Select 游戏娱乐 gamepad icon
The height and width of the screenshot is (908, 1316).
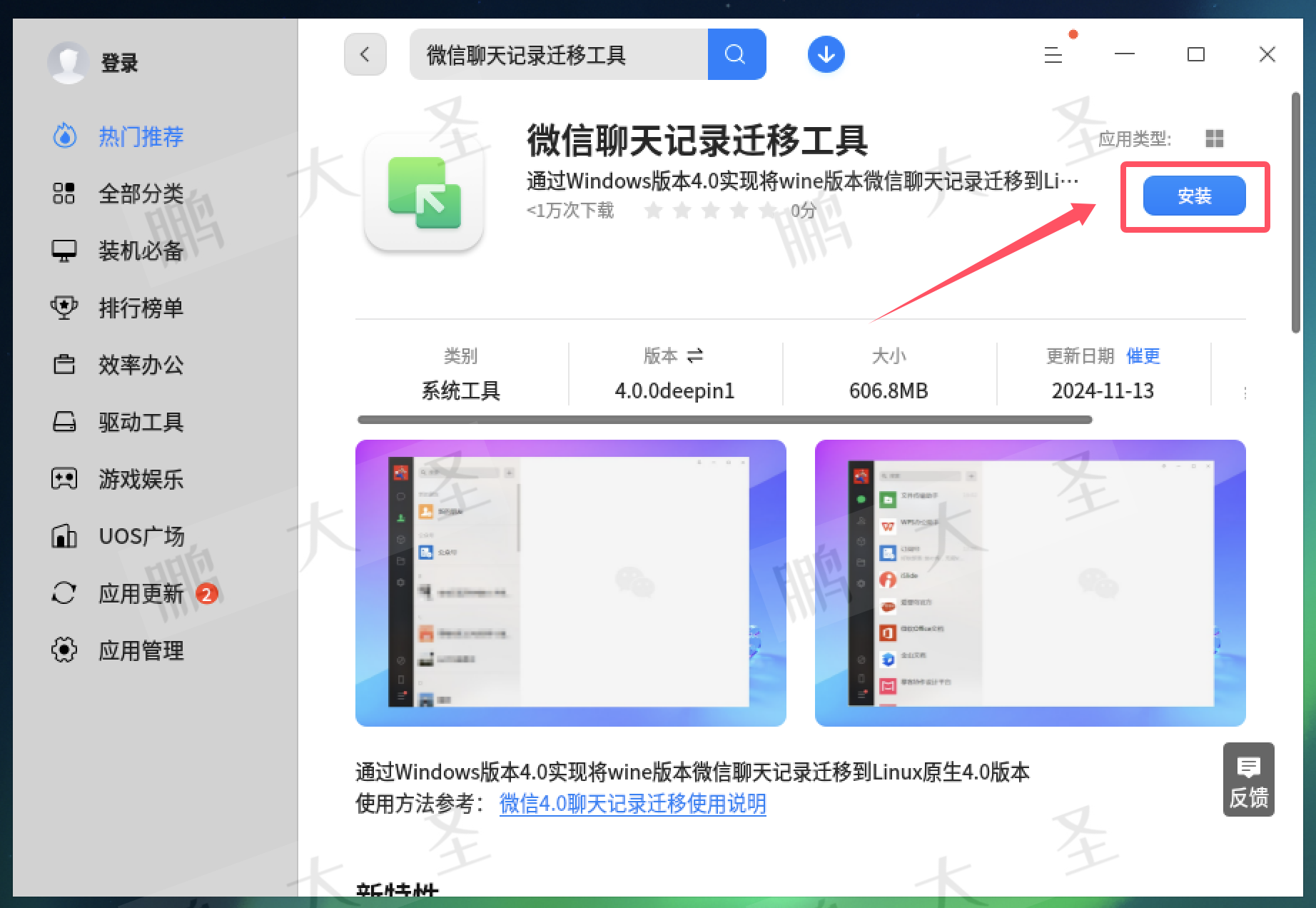pos(64,479)
